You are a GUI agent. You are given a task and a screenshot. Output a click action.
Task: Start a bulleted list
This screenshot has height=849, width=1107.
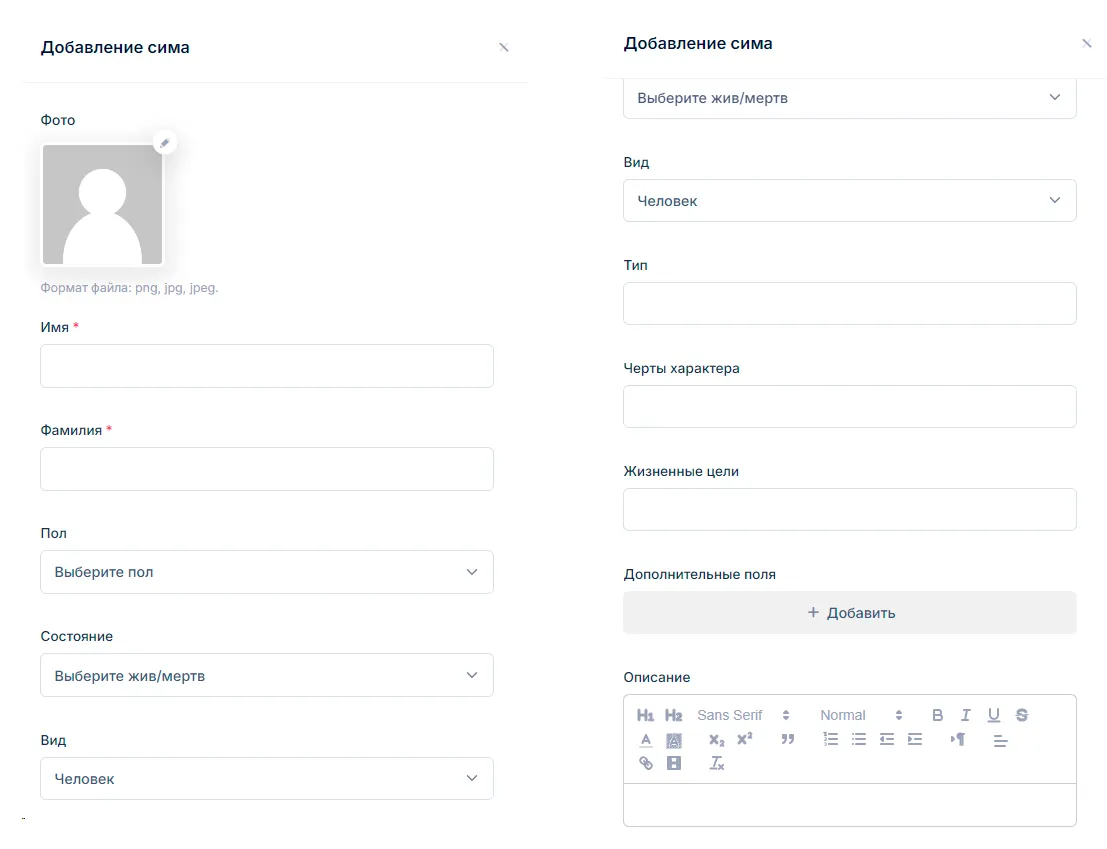(x=858, y=739)
